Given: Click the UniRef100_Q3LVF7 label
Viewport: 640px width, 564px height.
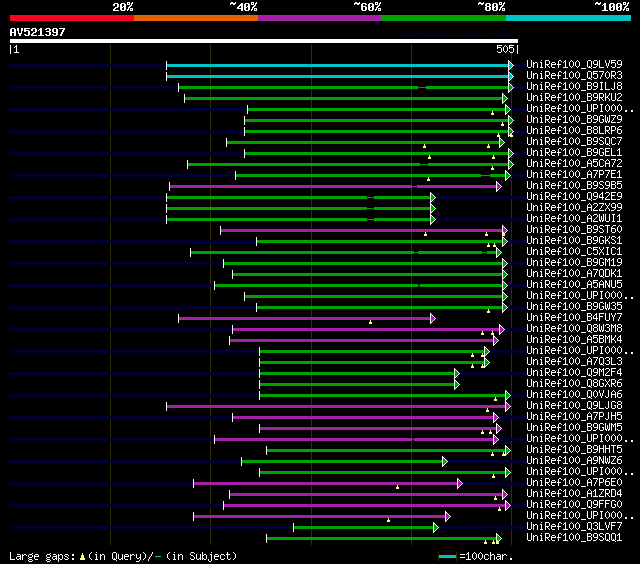Looking at the screenshot, I should coord(574,527).
